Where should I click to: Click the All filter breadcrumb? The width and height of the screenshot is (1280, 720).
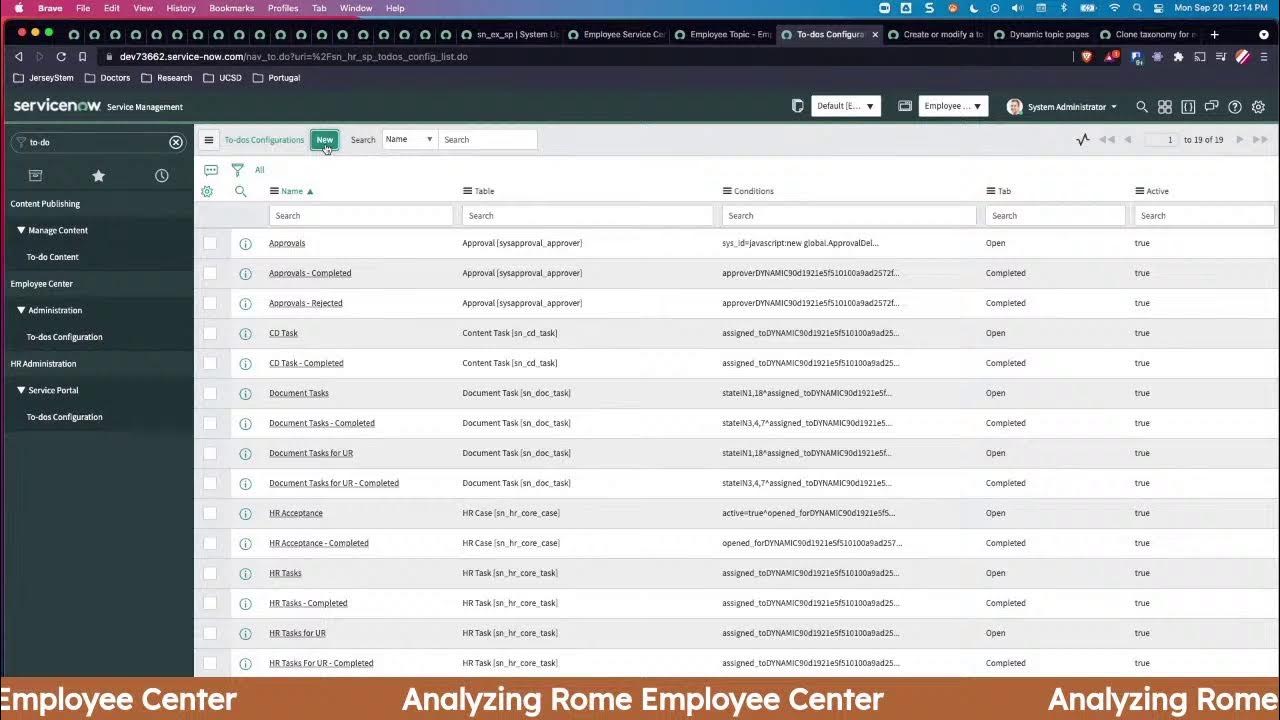[259, 170]
